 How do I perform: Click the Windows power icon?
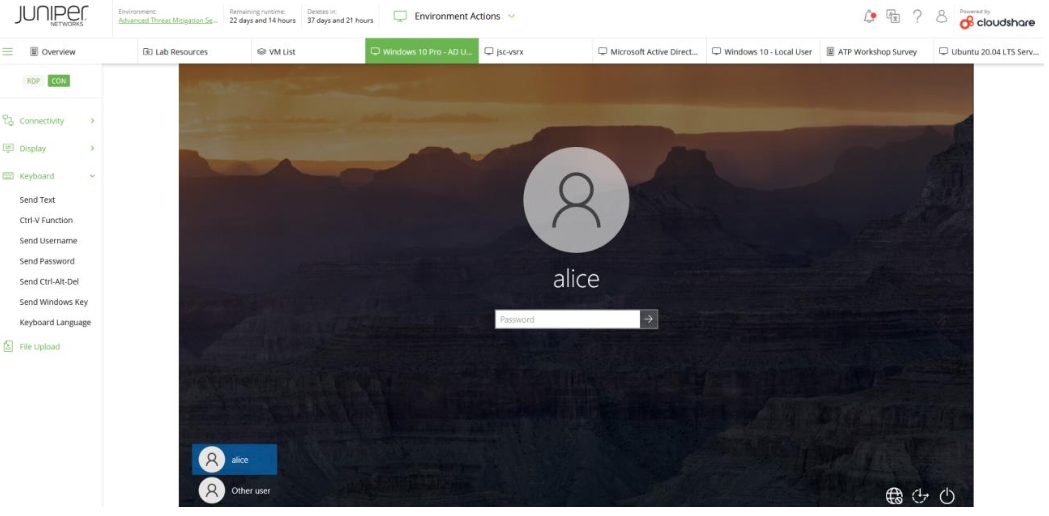click(x=947, y=495)
